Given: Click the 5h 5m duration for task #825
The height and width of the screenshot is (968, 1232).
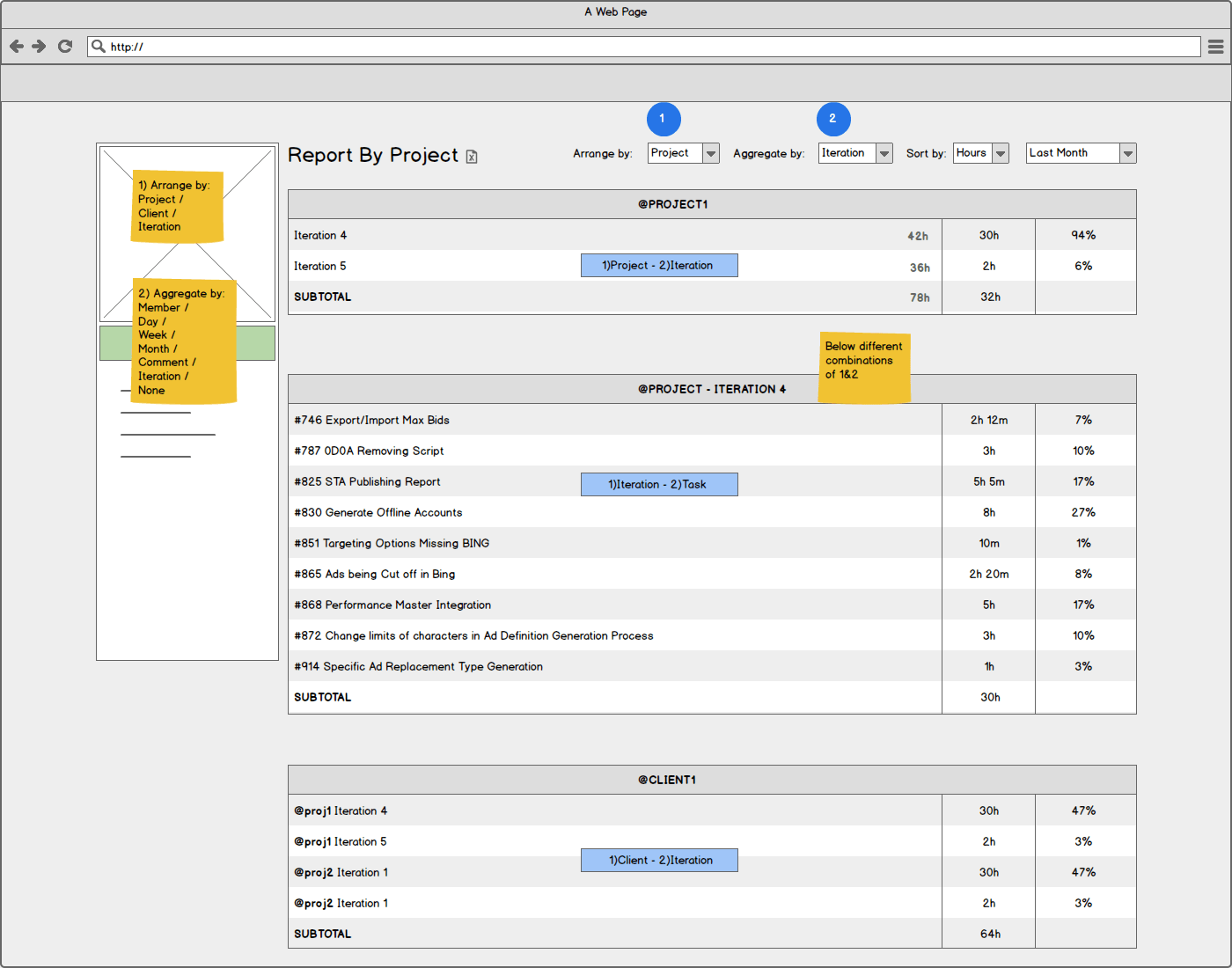Looking at the screenshot, I should (x=989, y=481).
